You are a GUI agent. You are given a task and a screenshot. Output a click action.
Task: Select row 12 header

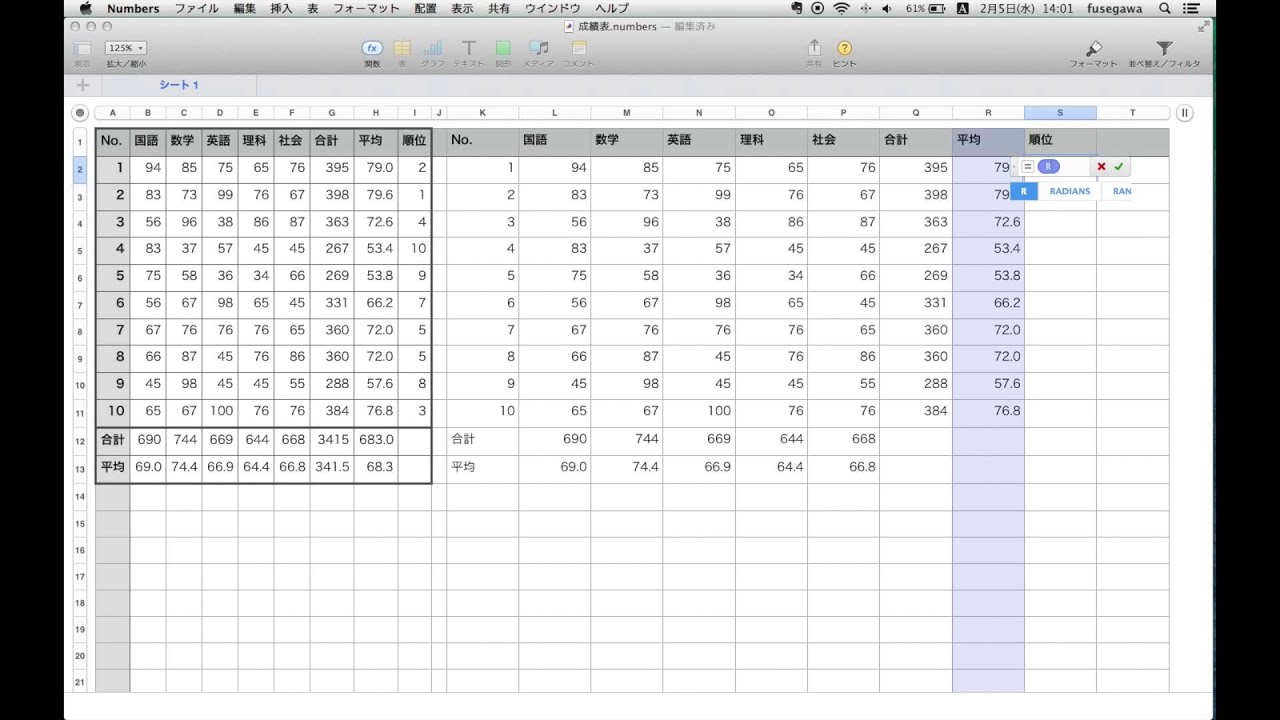80,441
